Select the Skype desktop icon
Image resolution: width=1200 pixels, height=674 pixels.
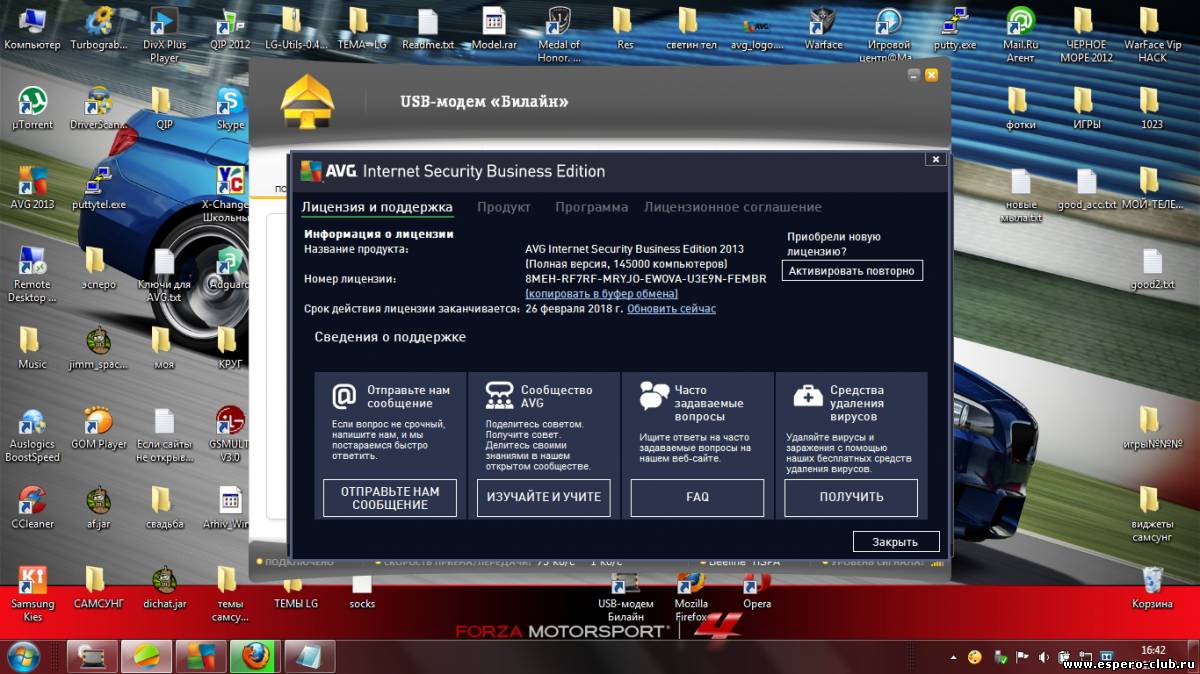[230, 109]
